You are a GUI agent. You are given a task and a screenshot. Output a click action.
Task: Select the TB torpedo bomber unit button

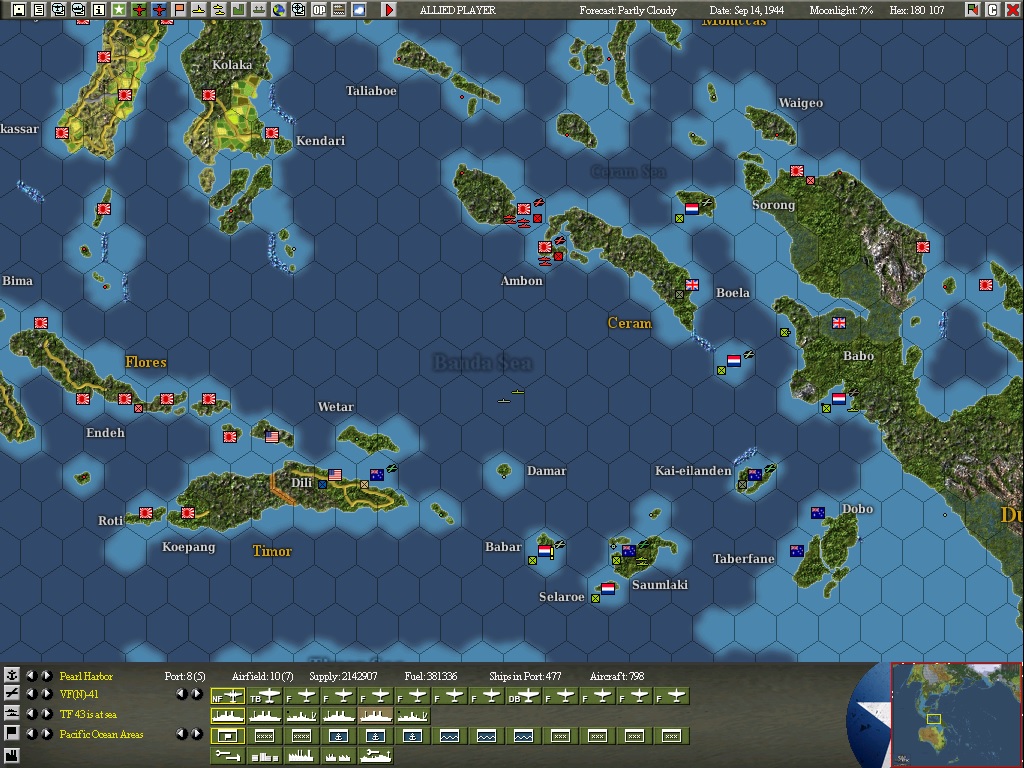coord(264,697)
